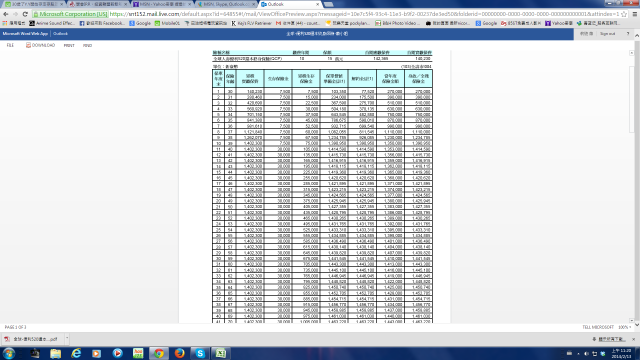This screenshot has width=640, height=360.
Task: Reload the page with the refresh icon
Action: (x=25, y=14)
